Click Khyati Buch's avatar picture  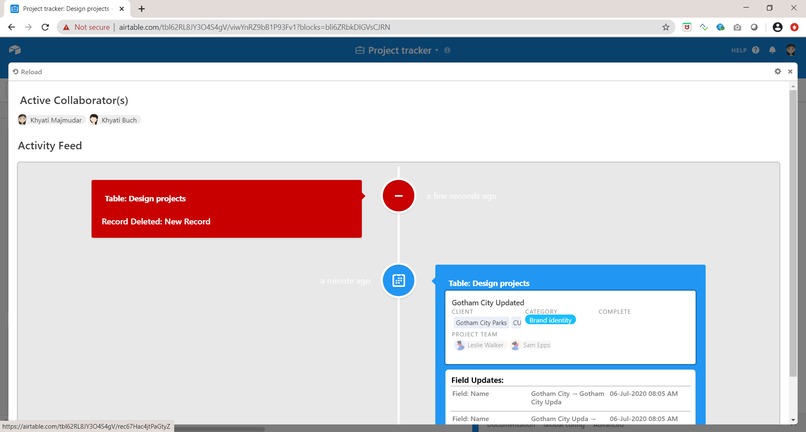[94, 120]
